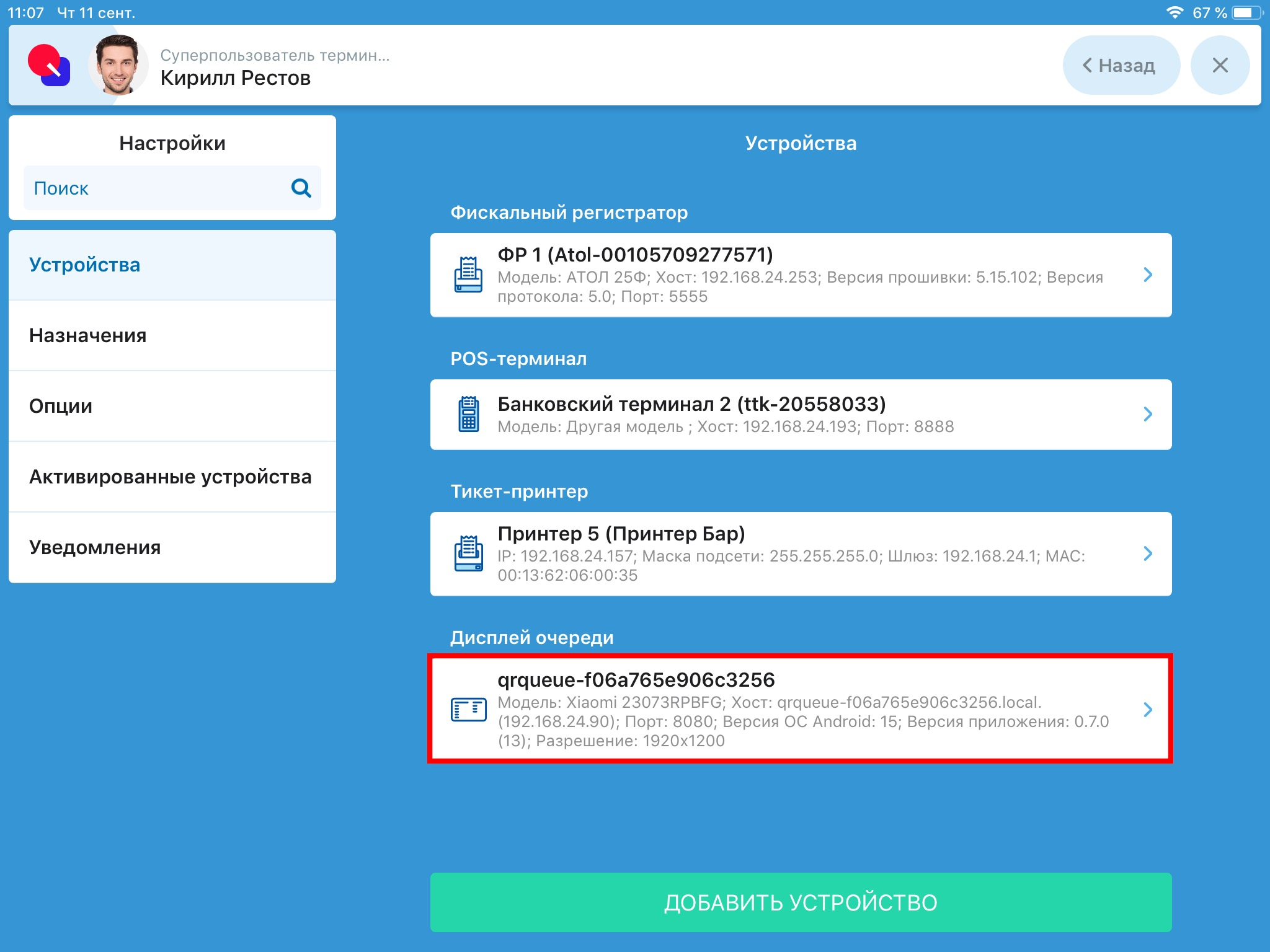Click the ticket printer icon
This screenshot has width=1270, height=952.
(x=468, y=553)
